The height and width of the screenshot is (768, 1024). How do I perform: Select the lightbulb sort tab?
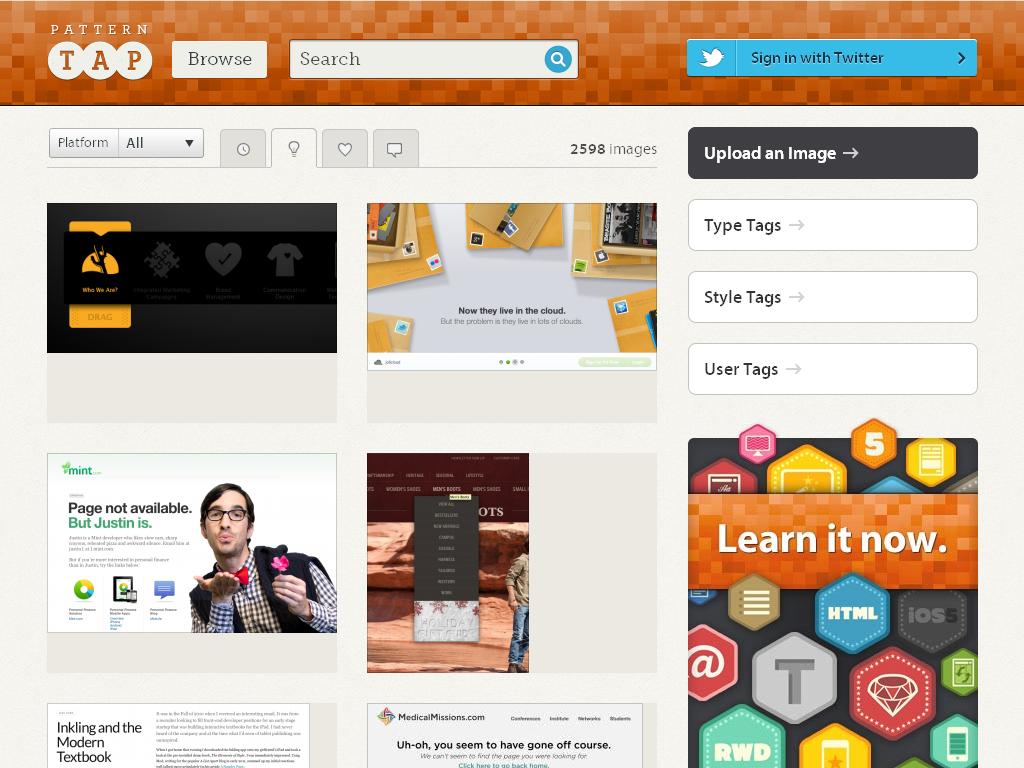point(294,148)
